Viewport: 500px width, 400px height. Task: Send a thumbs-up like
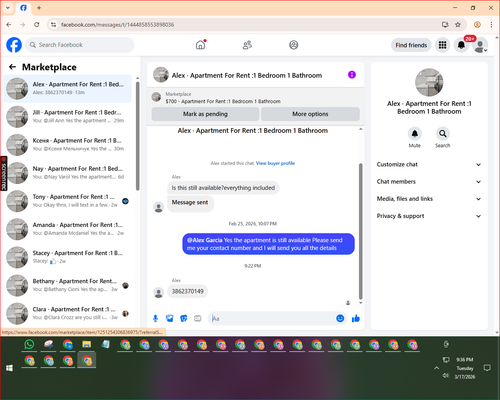coord(356,319)
